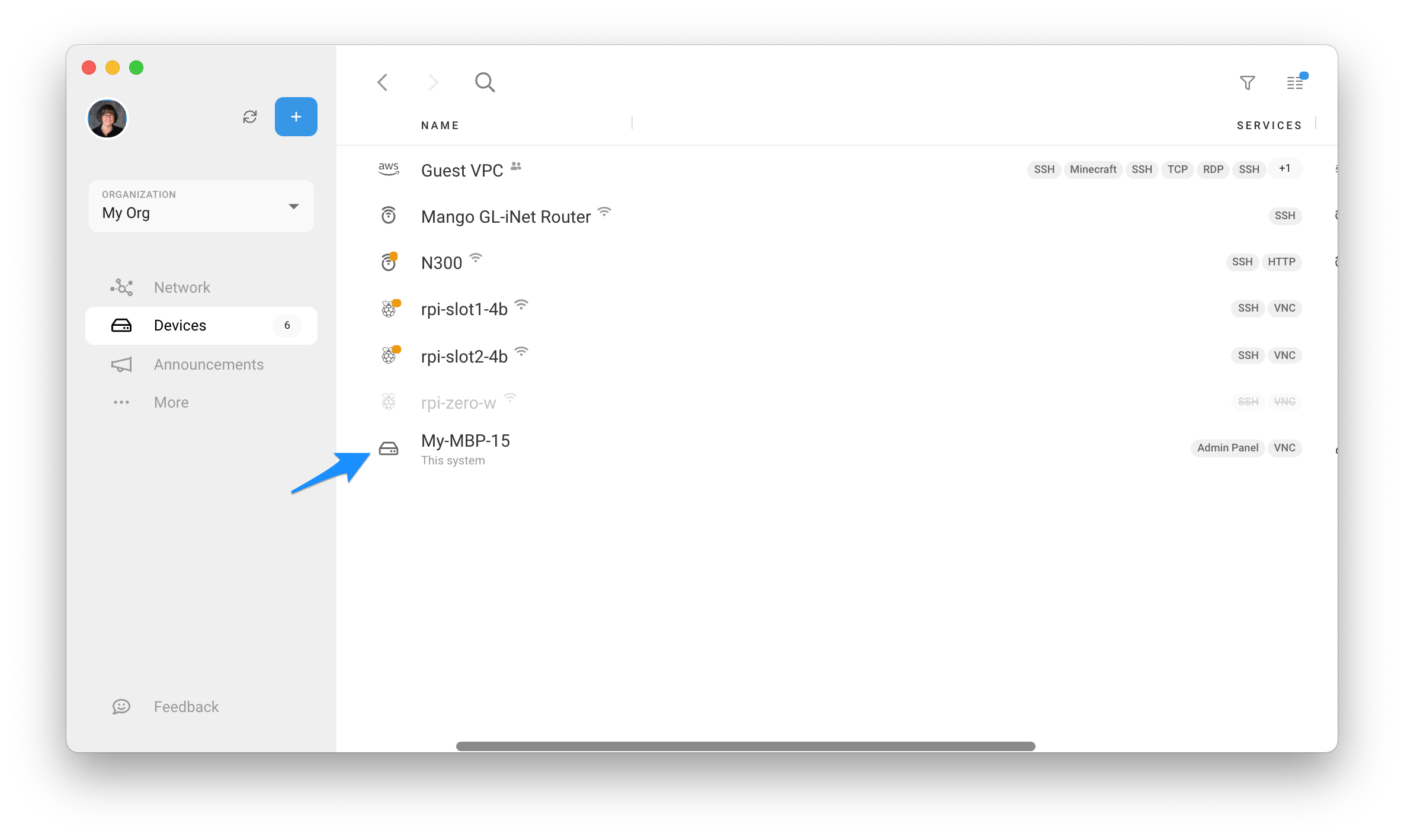Click the Devices count badge 6
Image resolution: width=1404 pixels, height=840 pixels.
coord(287,325)
